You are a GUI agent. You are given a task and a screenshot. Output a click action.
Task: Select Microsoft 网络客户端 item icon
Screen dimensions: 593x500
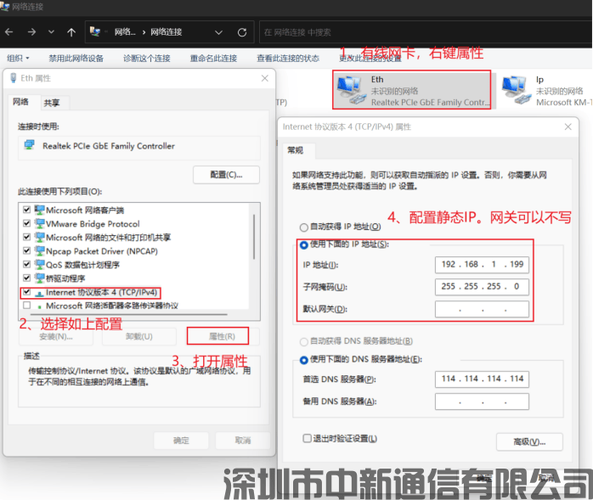[39, 209]
